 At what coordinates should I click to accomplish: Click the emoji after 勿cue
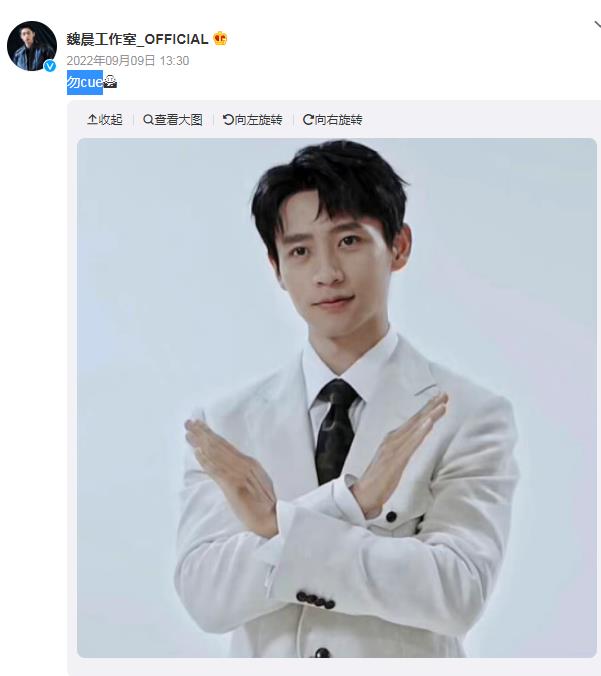[x=110, y=81]
